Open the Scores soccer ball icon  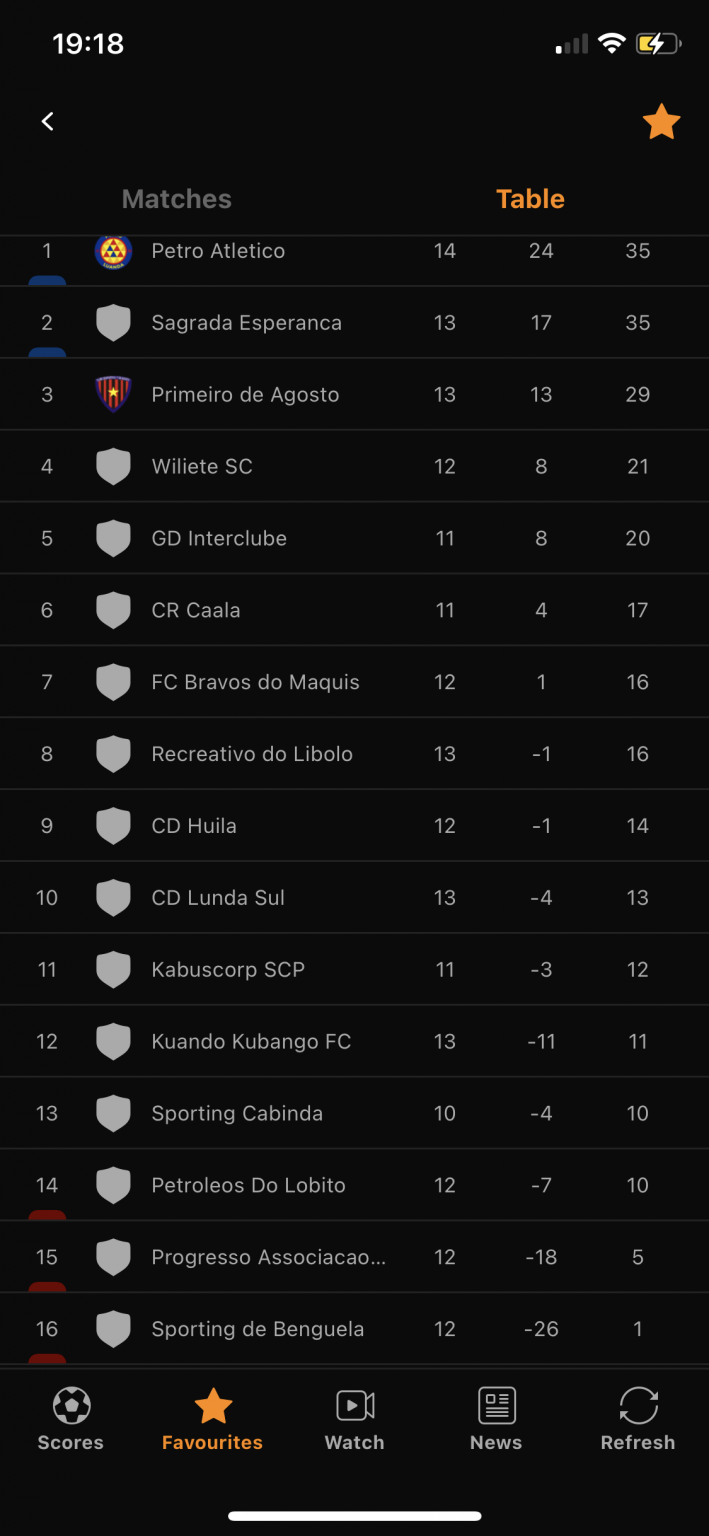[x=71, y=1406]
